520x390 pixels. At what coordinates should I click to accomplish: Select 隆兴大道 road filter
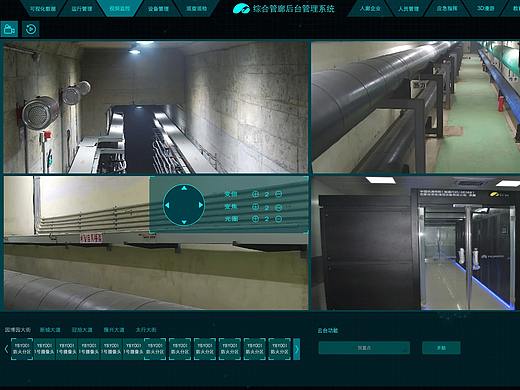pyautogui.click(x=114, y=330)
